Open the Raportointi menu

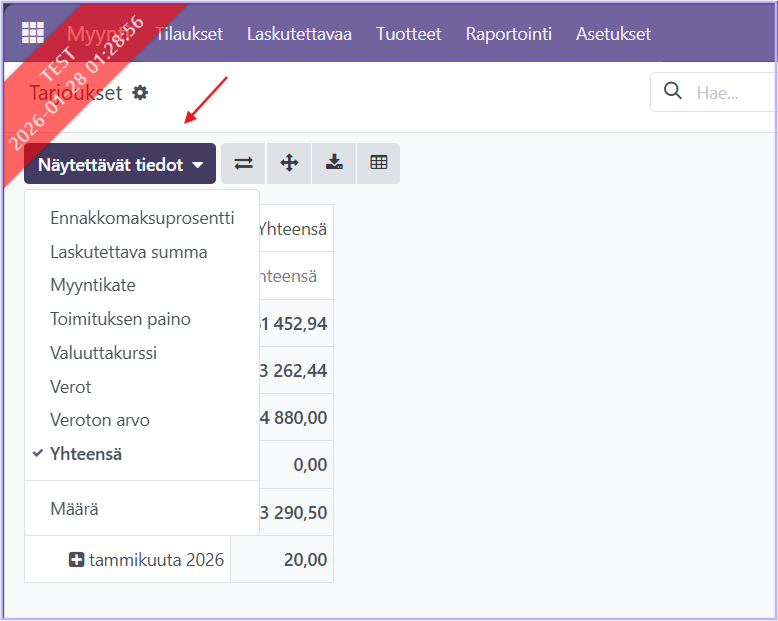click(x=508, y=34)
